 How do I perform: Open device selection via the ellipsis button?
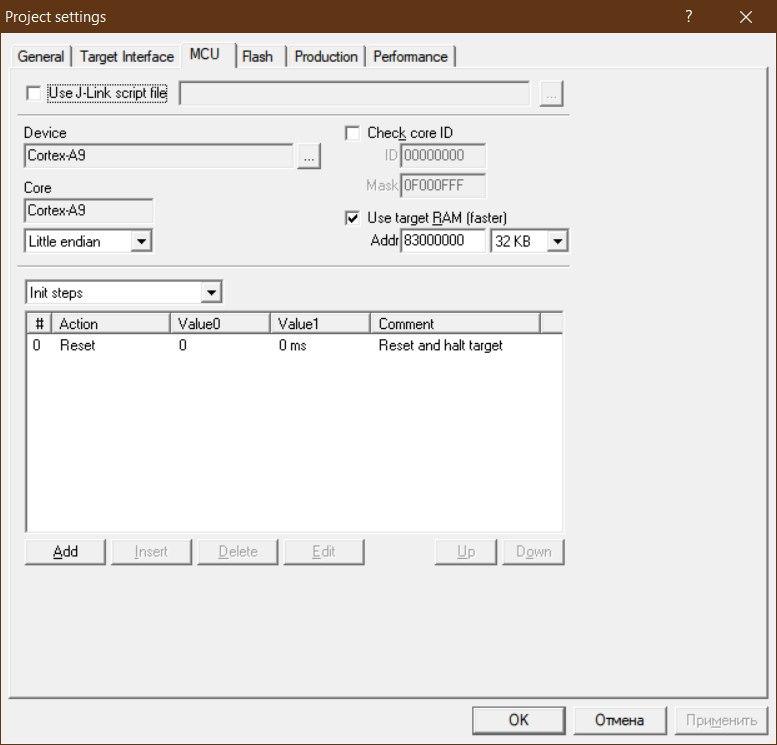309,156
